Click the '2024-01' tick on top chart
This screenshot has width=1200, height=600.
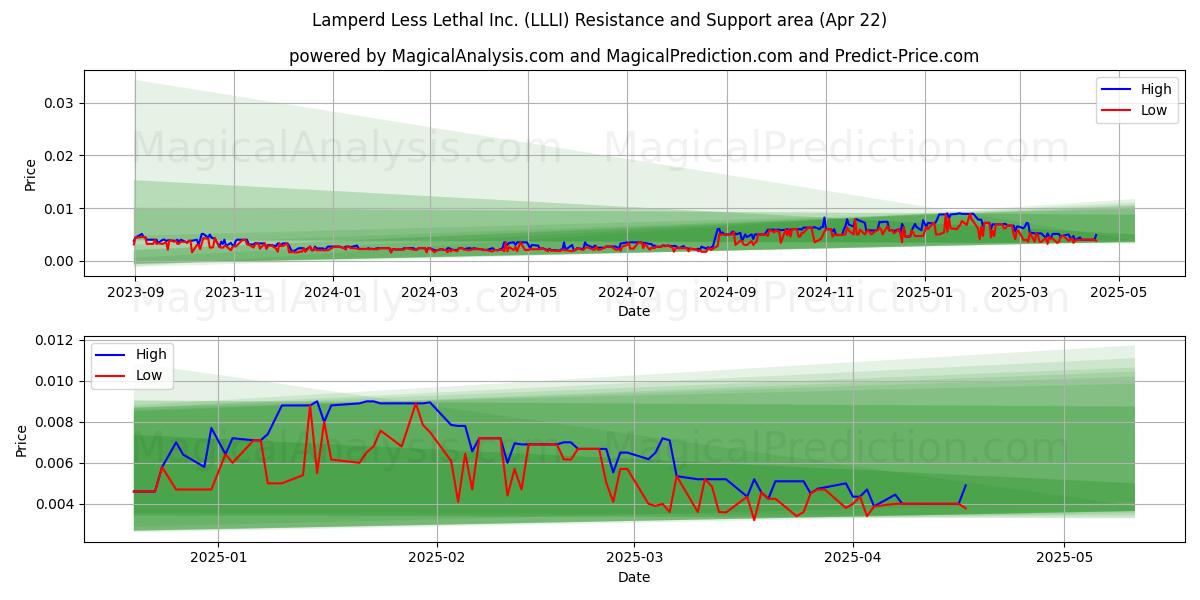[x=332, y=291]
